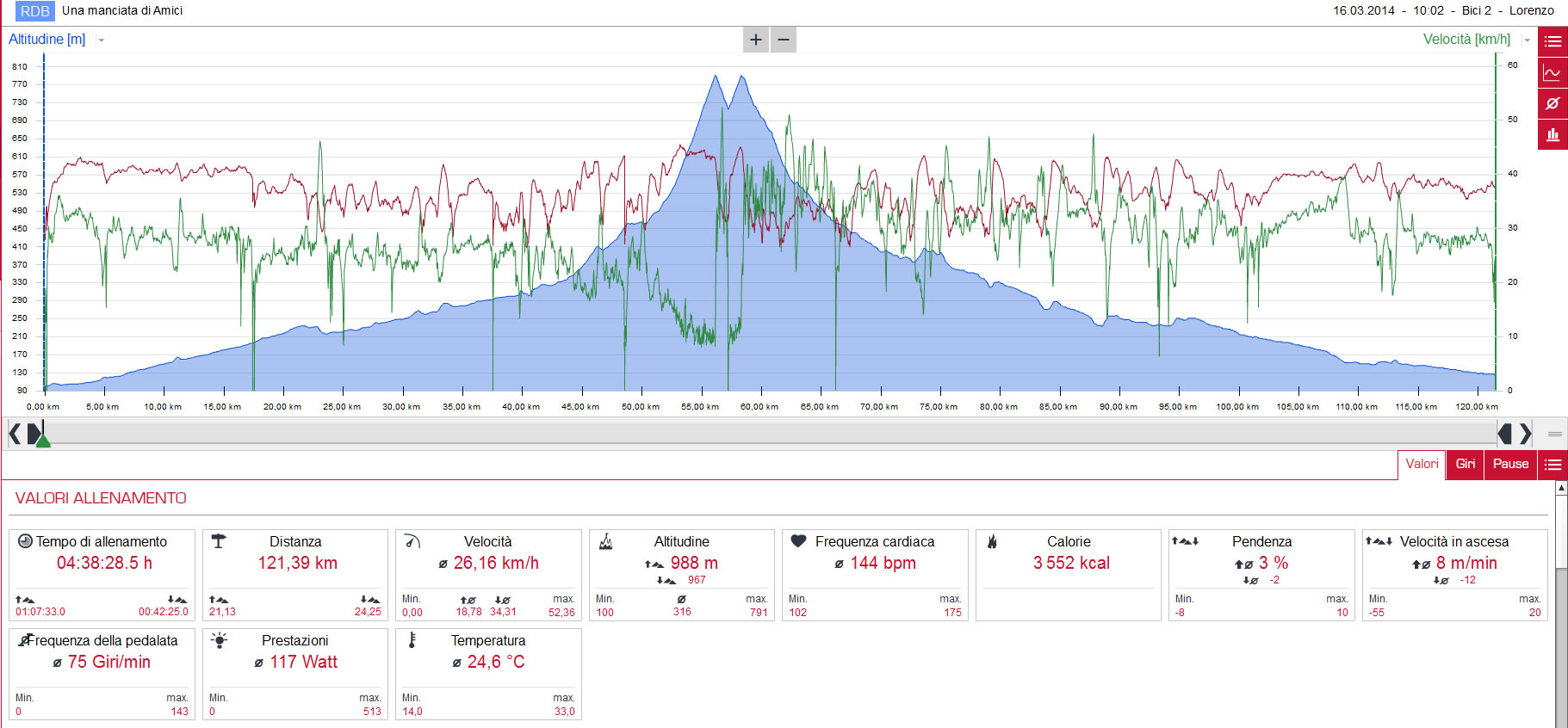
Task: Select the average speed 26,16 km/h
Action: [496, 563]
